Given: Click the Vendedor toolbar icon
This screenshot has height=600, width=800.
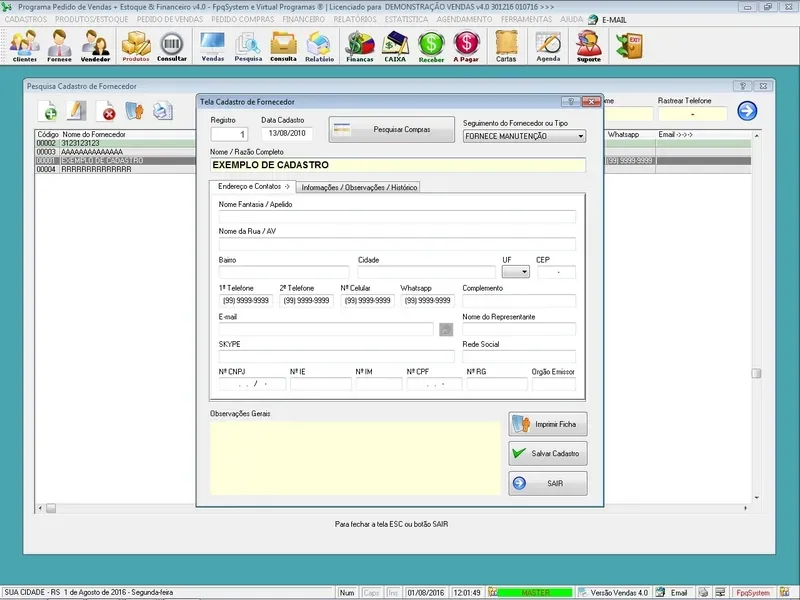Looking at the screenshot, I should (x=95, y=46).
